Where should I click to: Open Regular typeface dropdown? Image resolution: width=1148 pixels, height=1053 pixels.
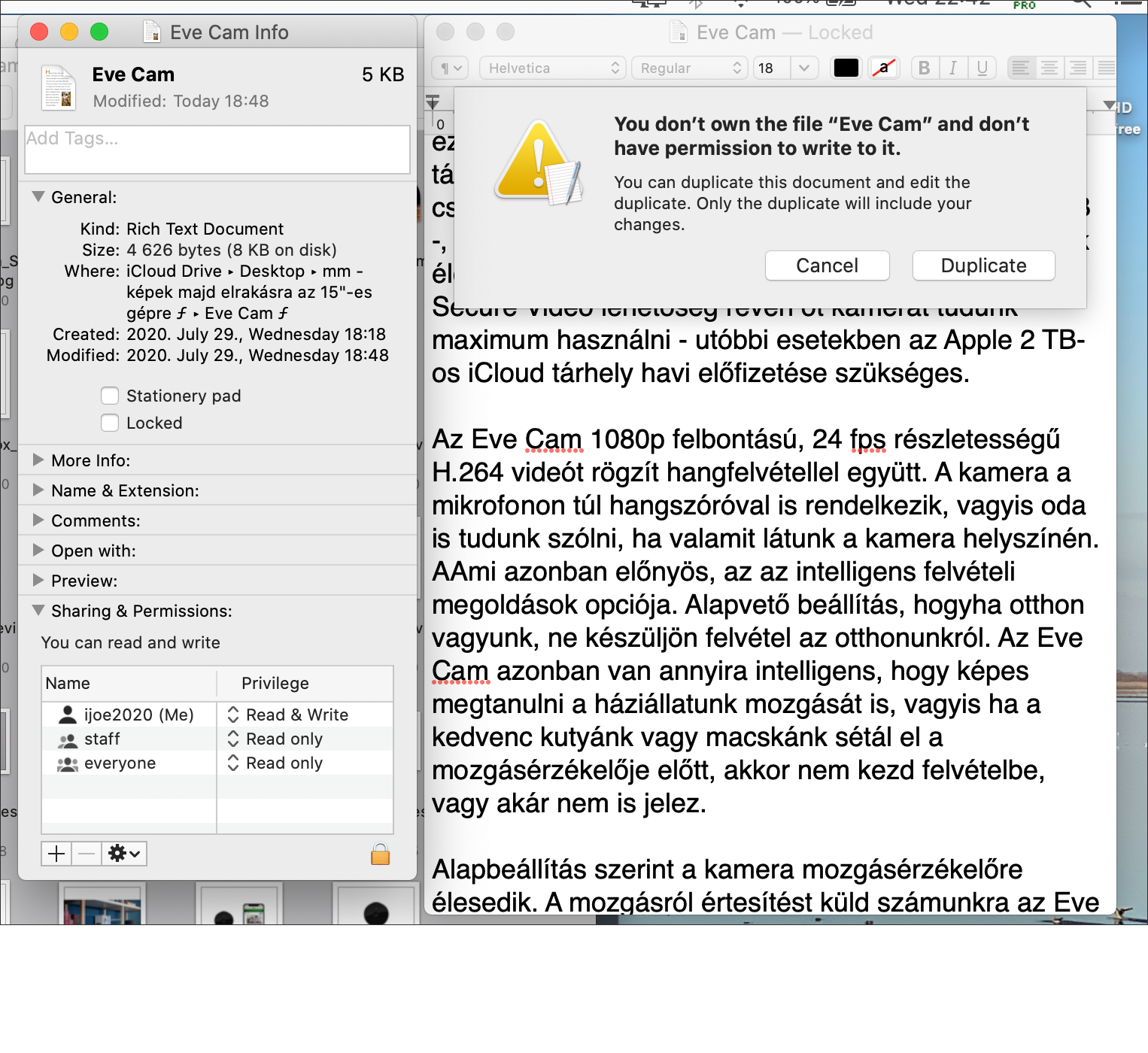tap(689, 68)
